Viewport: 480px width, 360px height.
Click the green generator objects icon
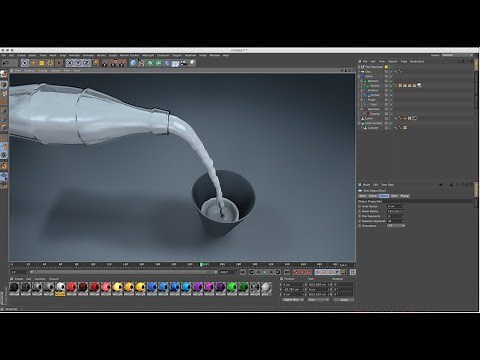coord(150,63)
